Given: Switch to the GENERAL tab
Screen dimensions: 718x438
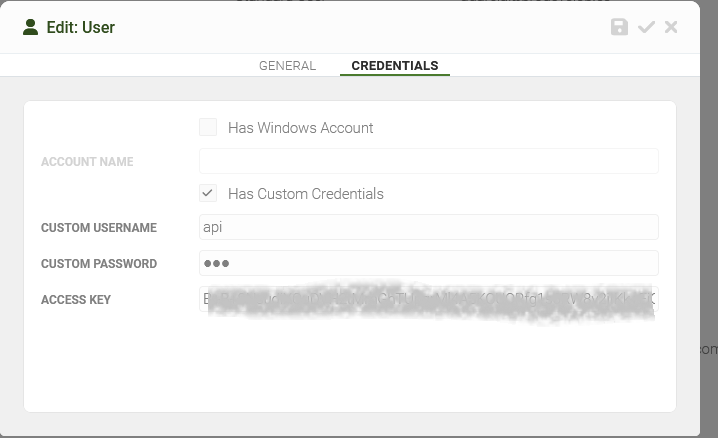Looking at the screenshot, I should (288, 65).
